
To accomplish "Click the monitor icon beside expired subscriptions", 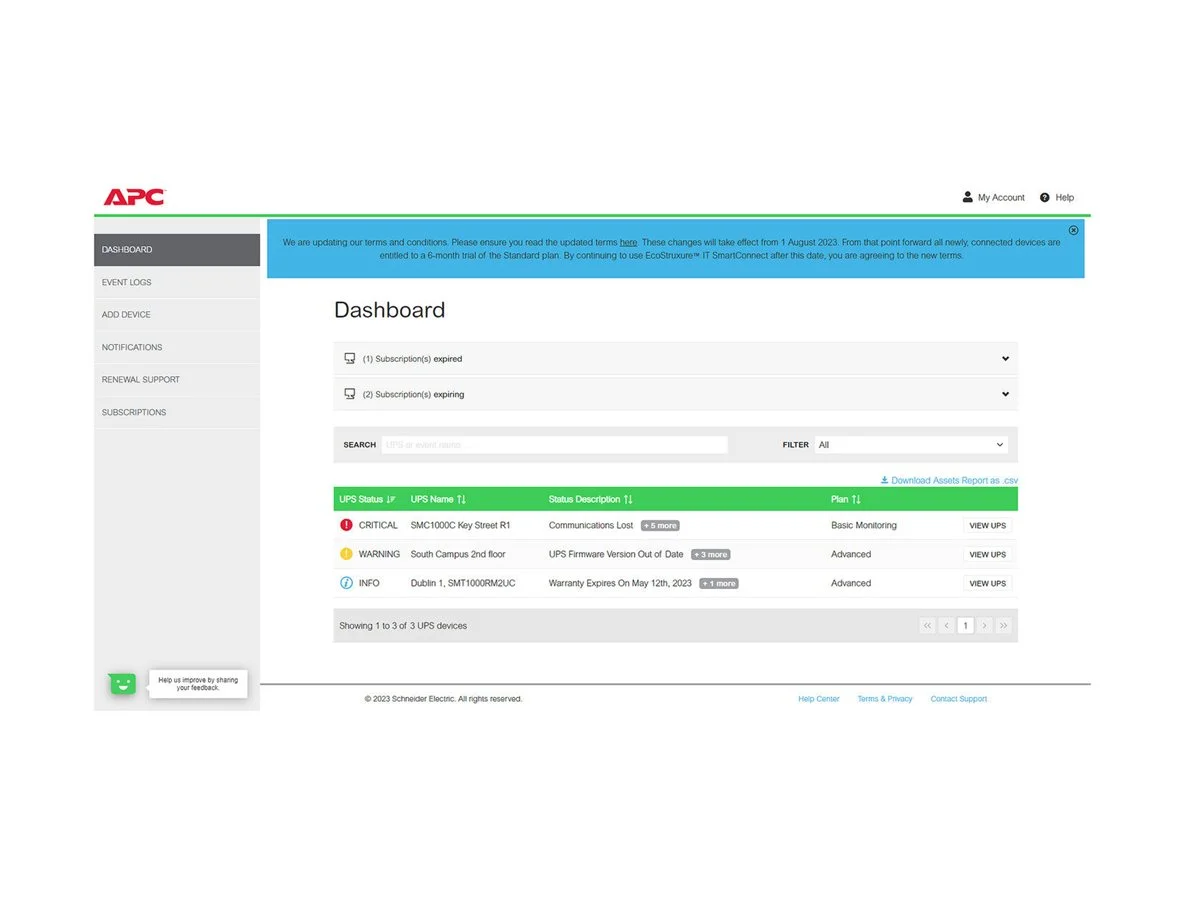I will click(350, 358).
